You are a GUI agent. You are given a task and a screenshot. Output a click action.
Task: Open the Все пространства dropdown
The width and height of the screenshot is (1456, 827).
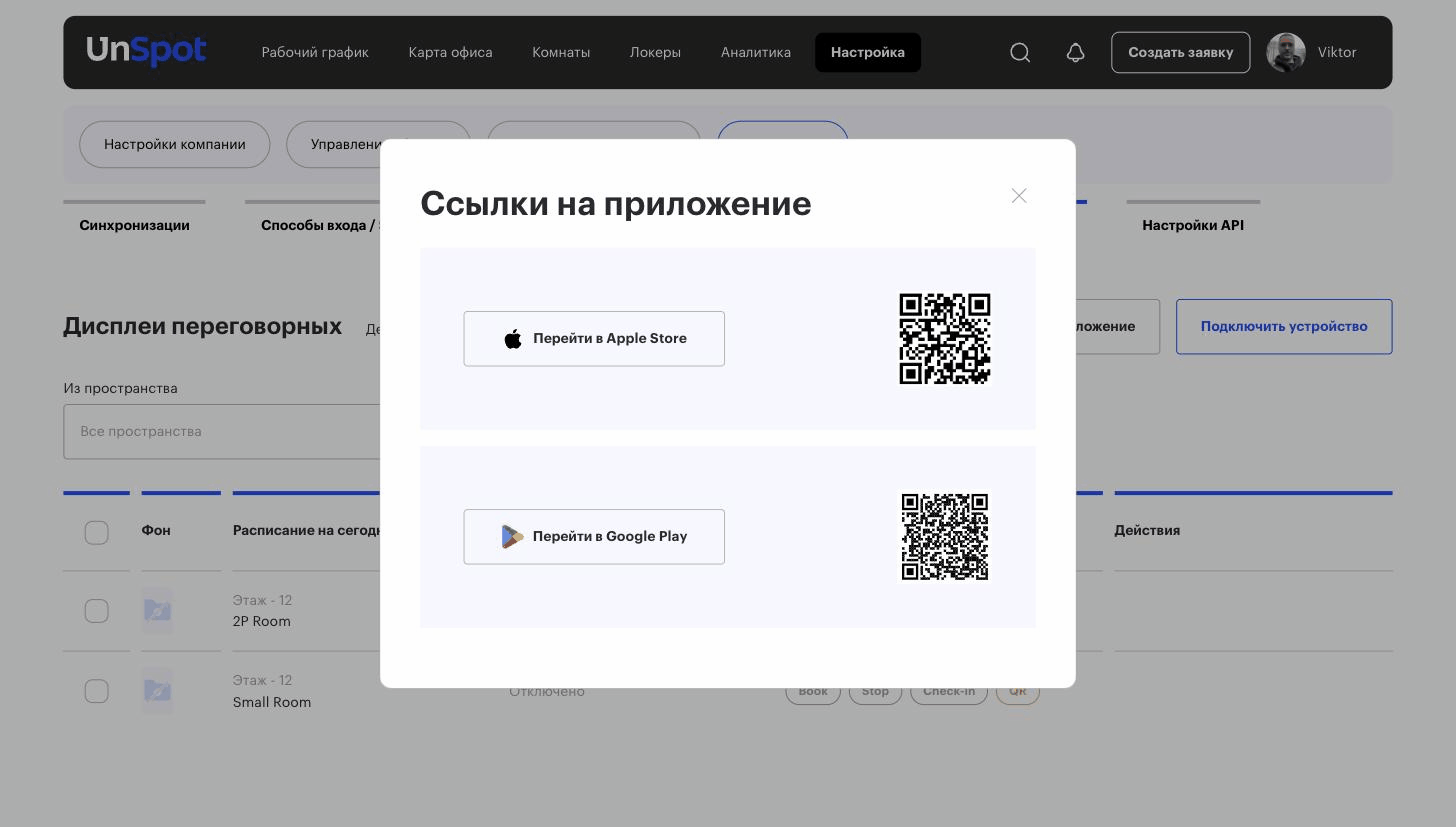(222, 432)
